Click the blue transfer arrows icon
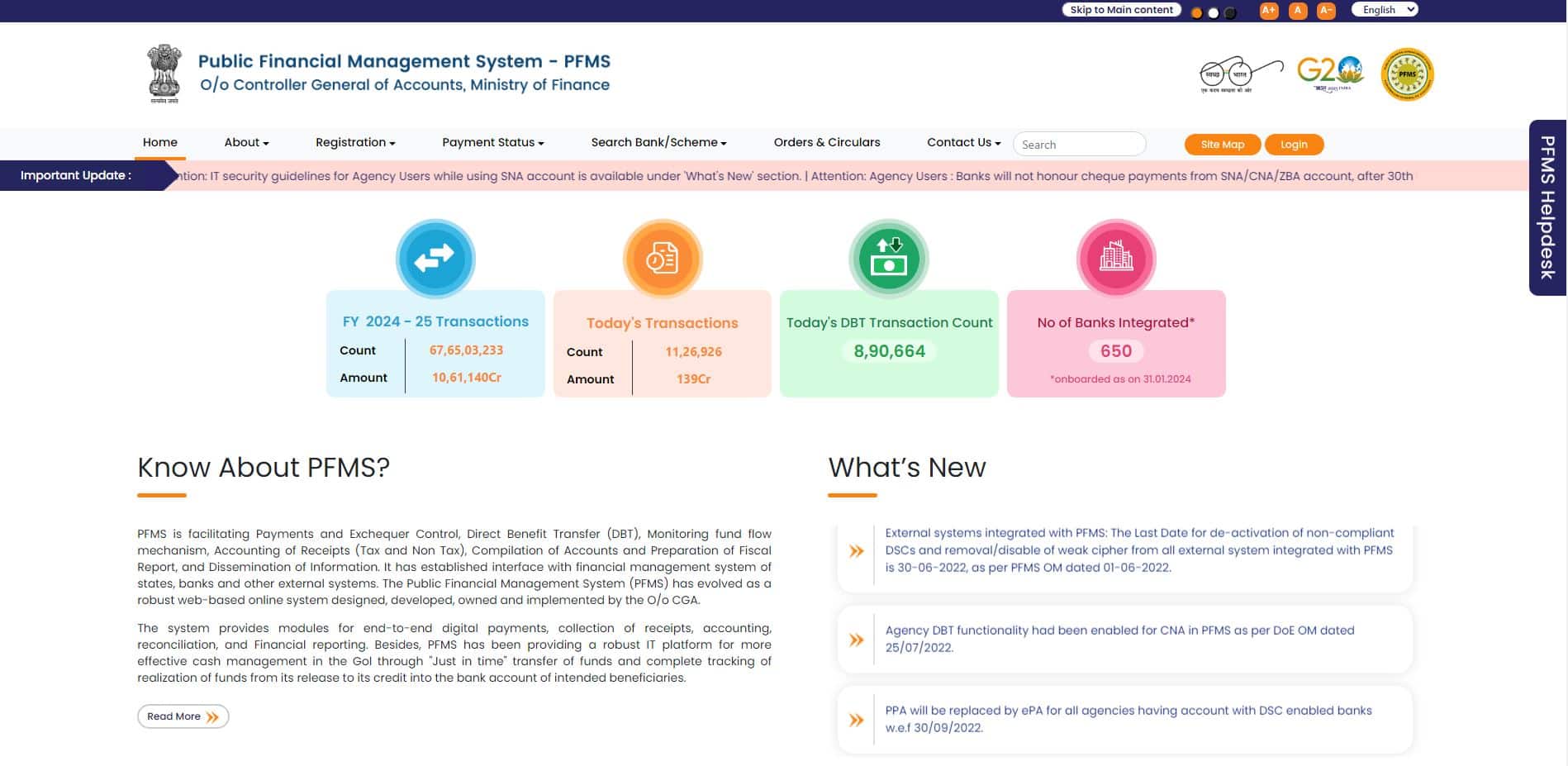The height and width of the screenshot is (766, 1568). (435, 259)
